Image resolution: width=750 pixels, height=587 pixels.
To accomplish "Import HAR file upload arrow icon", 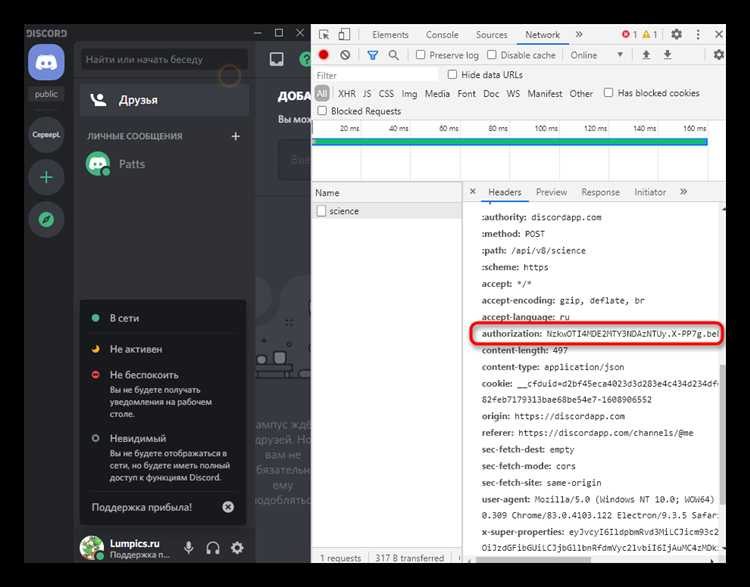I will [646, 55].
